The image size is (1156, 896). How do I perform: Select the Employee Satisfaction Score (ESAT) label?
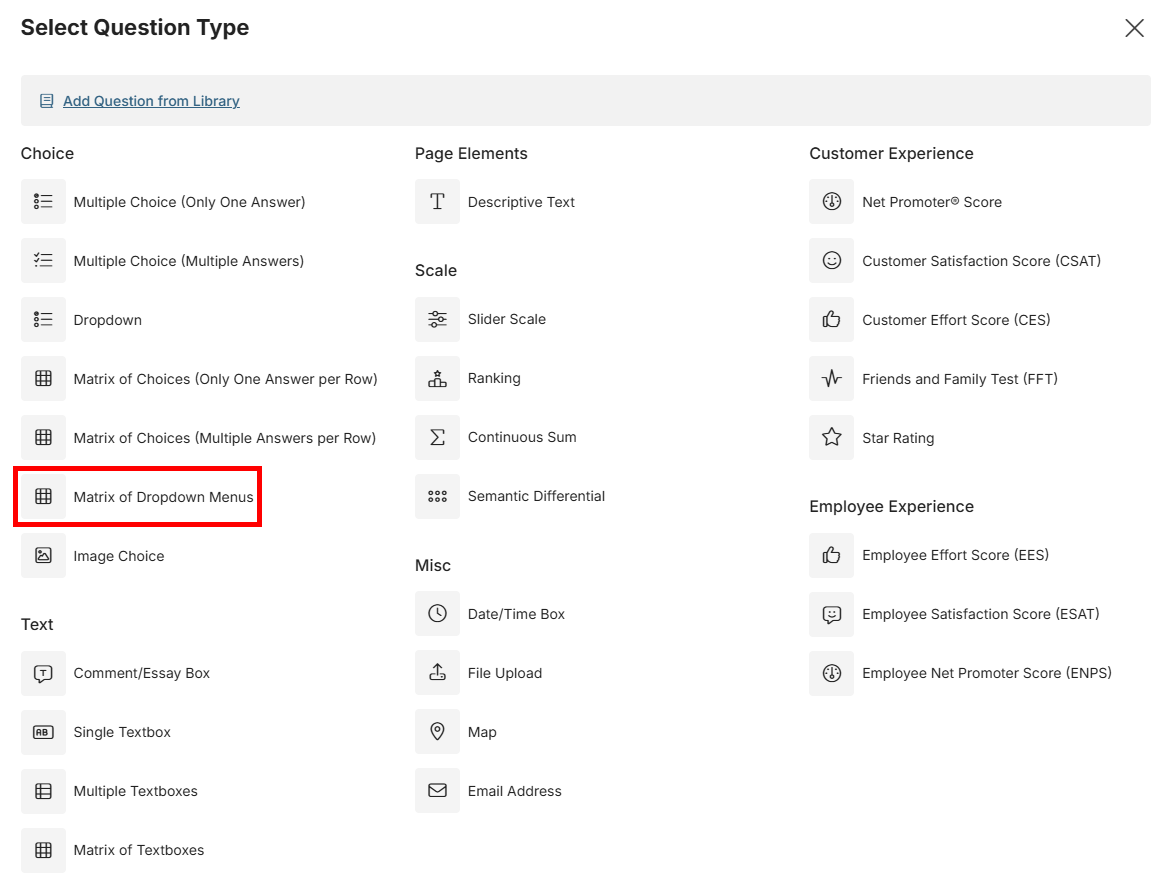pos(981,614)
